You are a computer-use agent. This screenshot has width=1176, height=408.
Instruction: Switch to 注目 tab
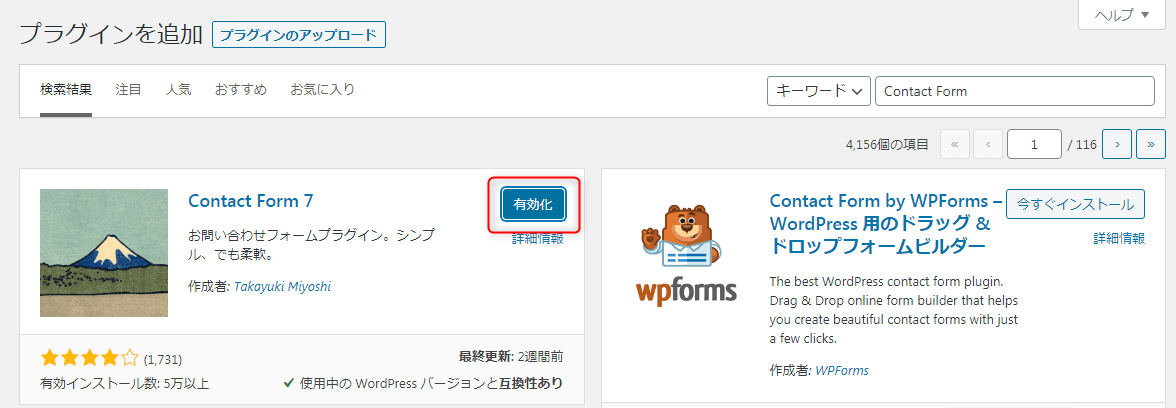coord(128,90)
